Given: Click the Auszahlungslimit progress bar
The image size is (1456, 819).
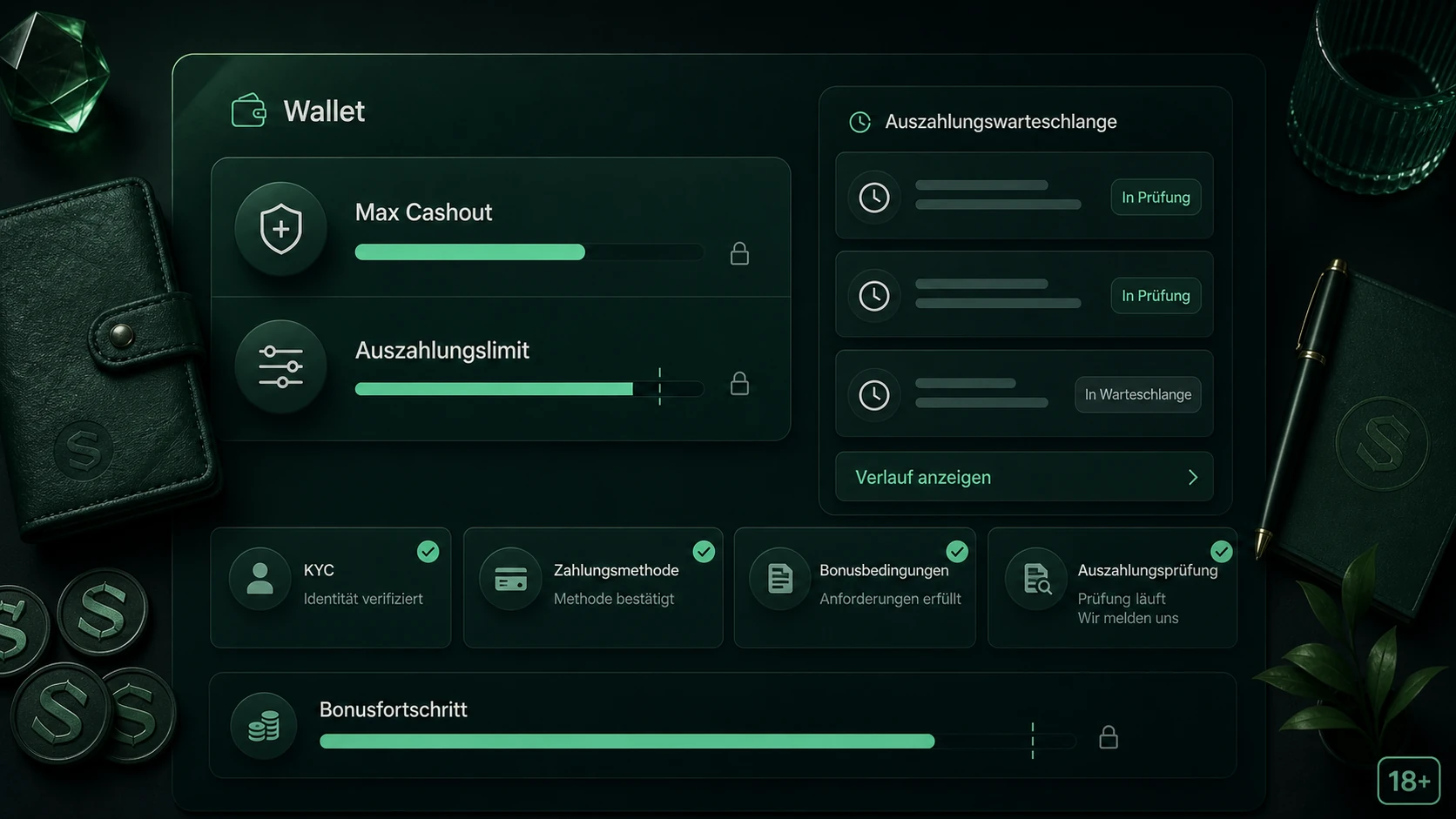Looking at the screenshot, I should click(529, 389).
